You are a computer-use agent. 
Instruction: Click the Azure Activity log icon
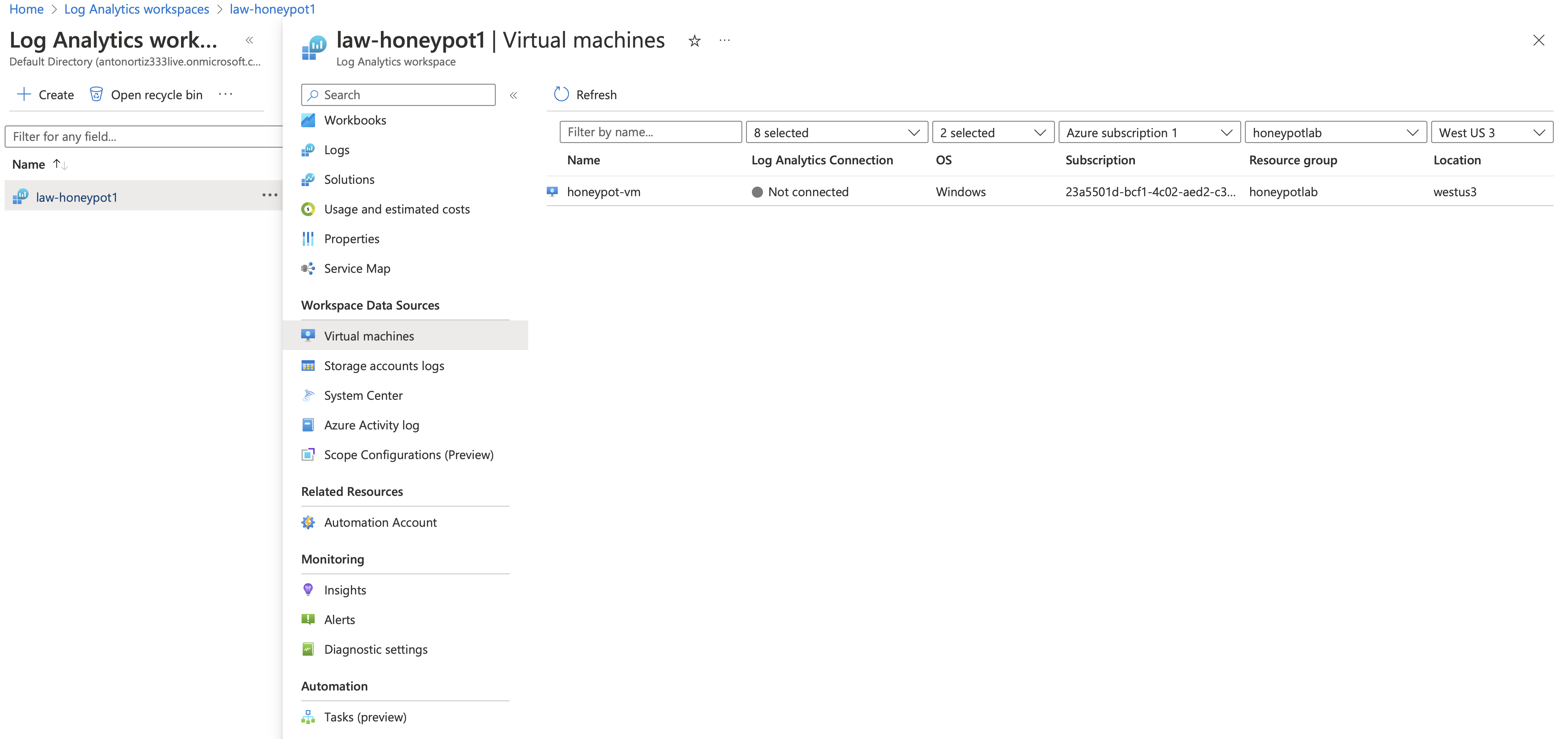pyautogui.click(x=309, y=425)
